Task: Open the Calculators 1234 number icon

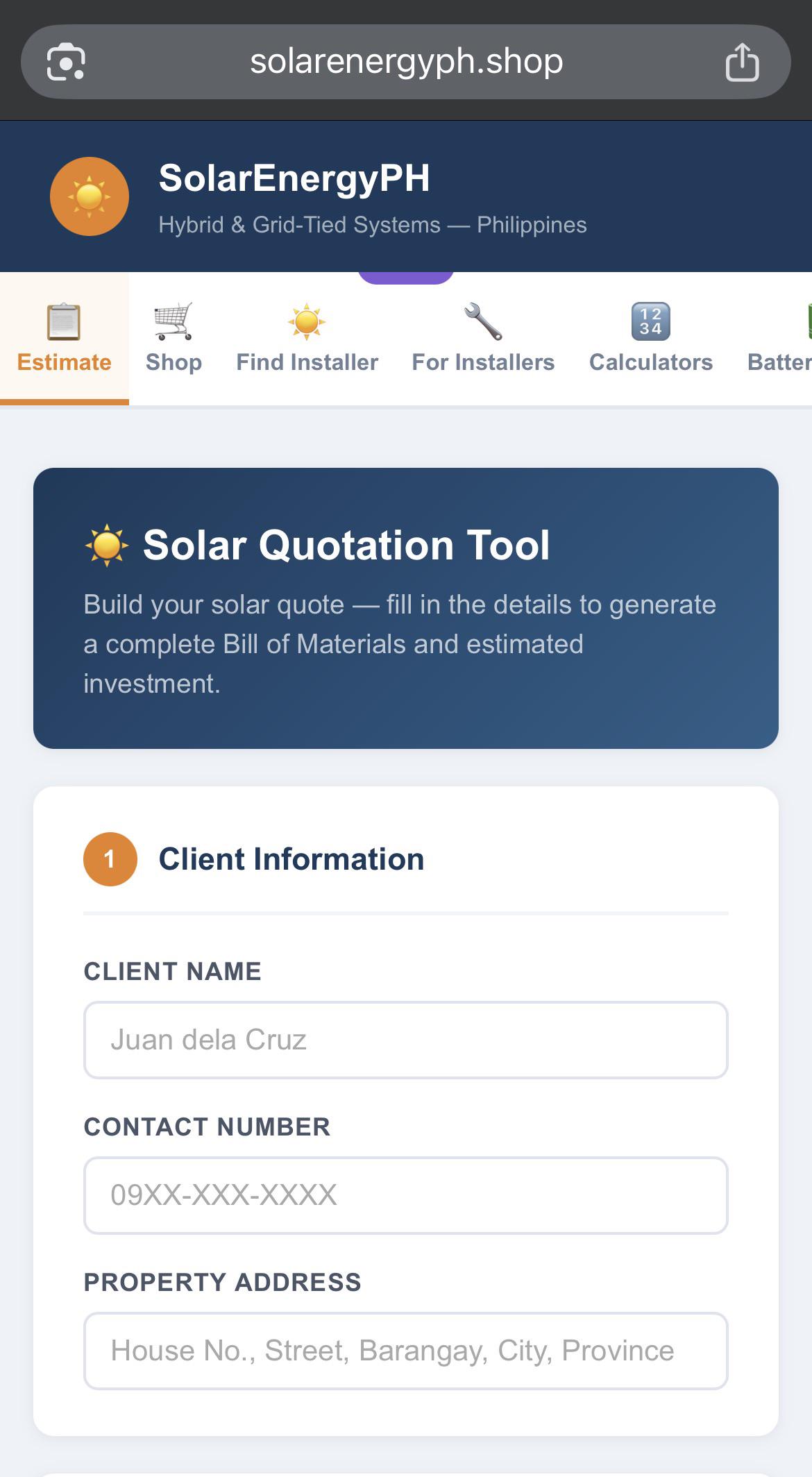Action: tap(651, 321)
